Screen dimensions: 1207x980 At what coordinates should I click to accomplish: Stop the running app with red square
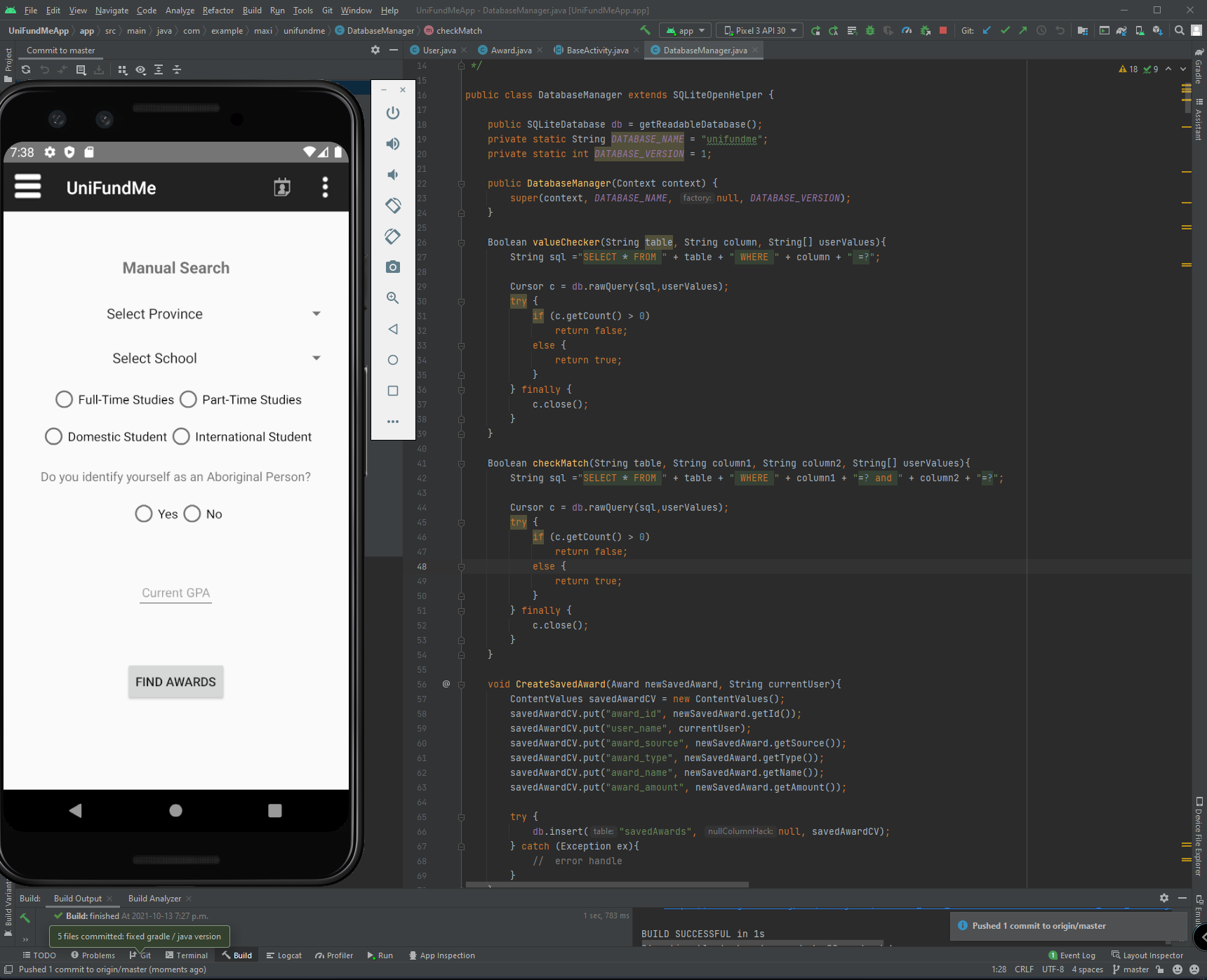click(x=943, y=30)
